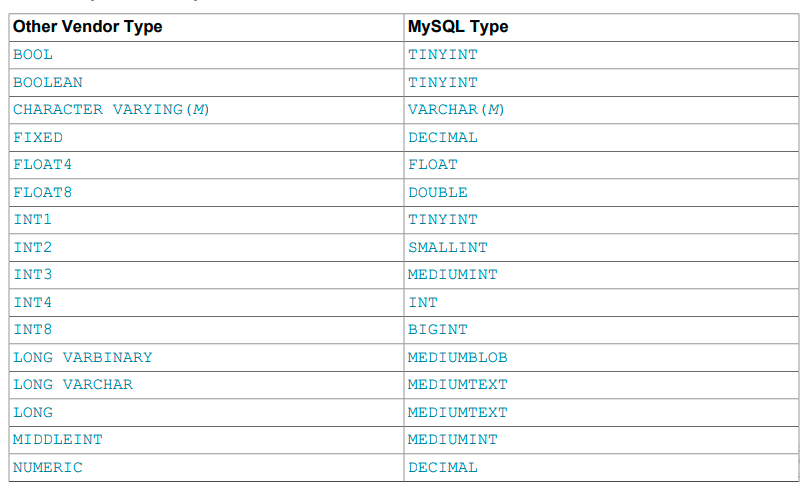This screenshot has width=800, height=485.
Task: Open the FLOAT MySQL type link
Action: [433, 164]
